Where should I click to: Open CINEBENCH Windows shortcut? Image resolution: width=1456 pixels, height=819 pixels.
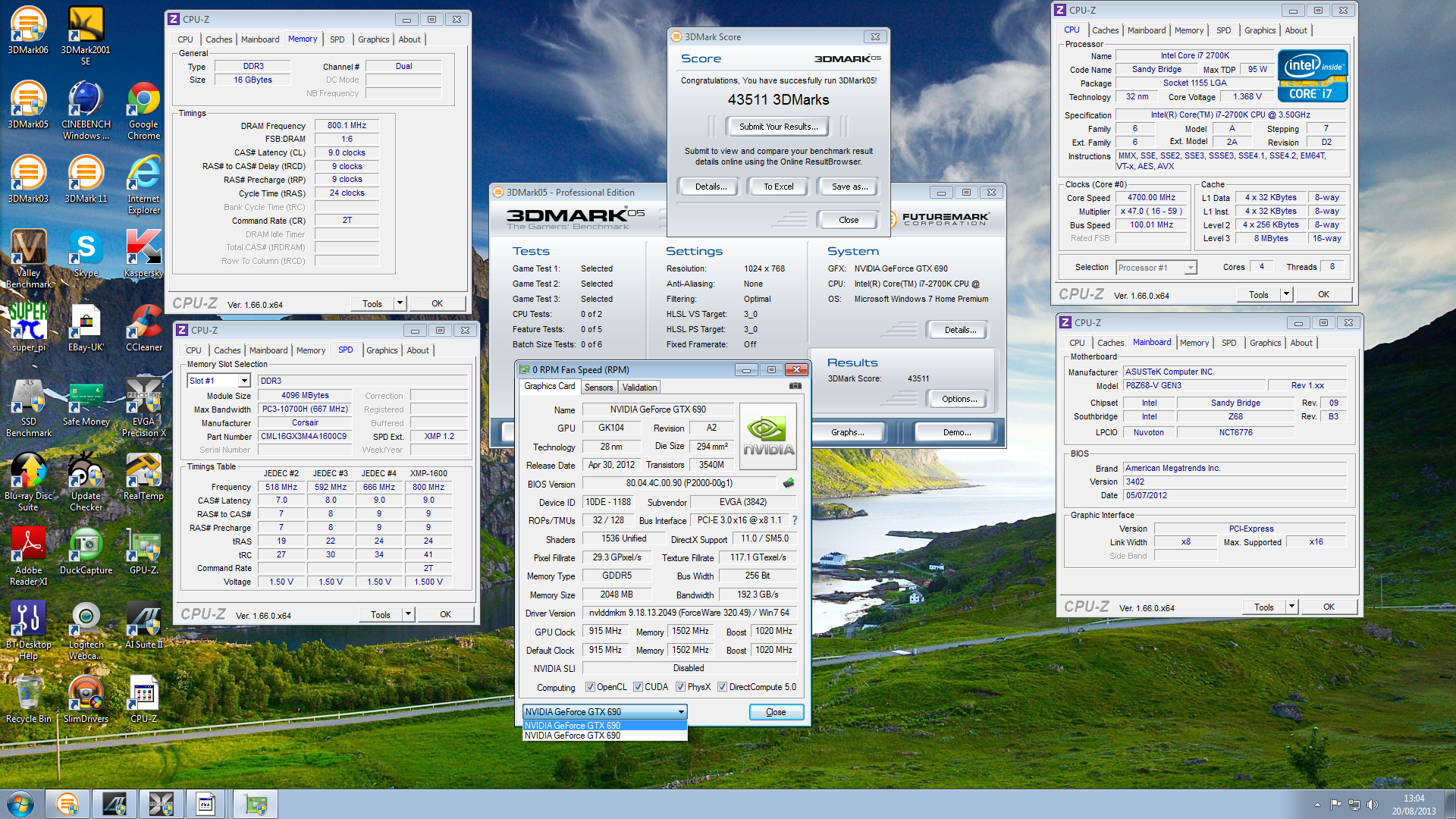[x=86, y=110]
